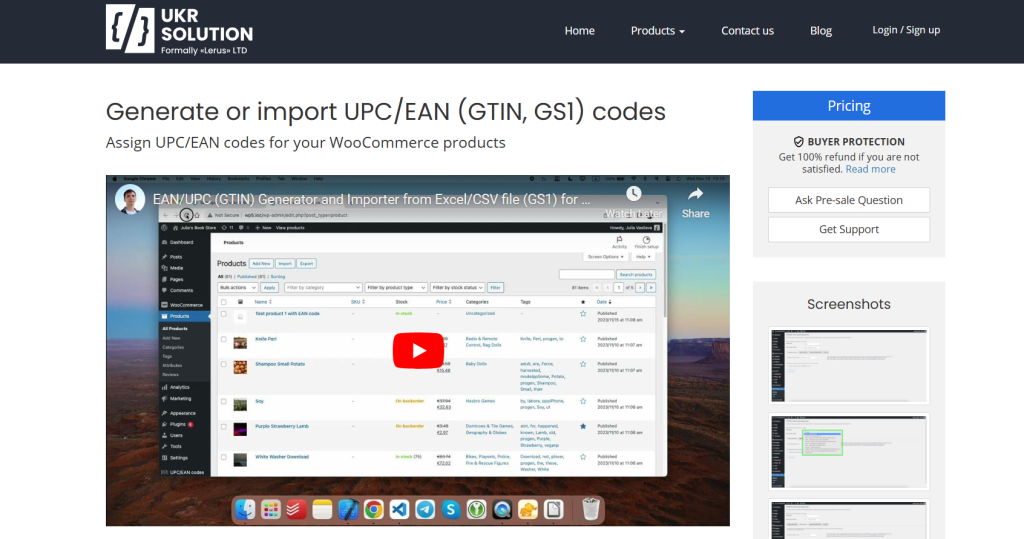Click the QuickTime icon in dock
Viewport: 1024px width, 539px height.
[x=502, y=510]
